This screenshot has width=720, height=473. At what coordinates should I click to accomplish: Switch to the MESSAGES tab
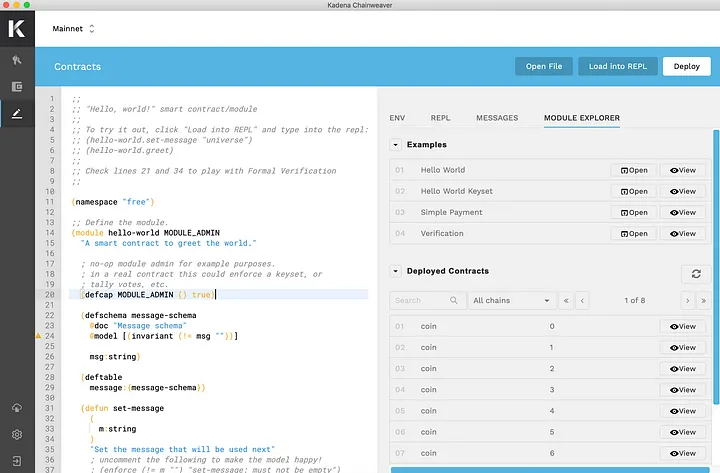point(497,118)
